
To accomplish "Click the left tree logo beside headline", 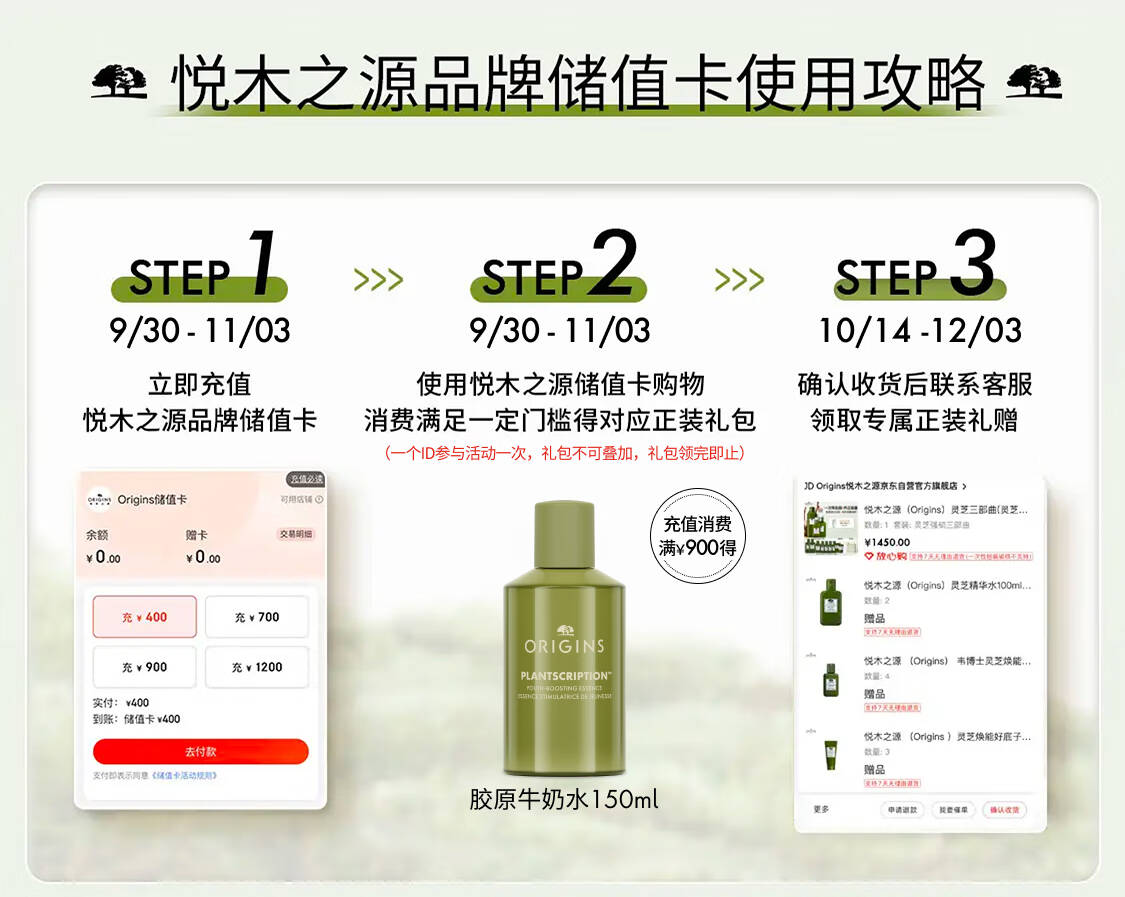I will (119, 80).
